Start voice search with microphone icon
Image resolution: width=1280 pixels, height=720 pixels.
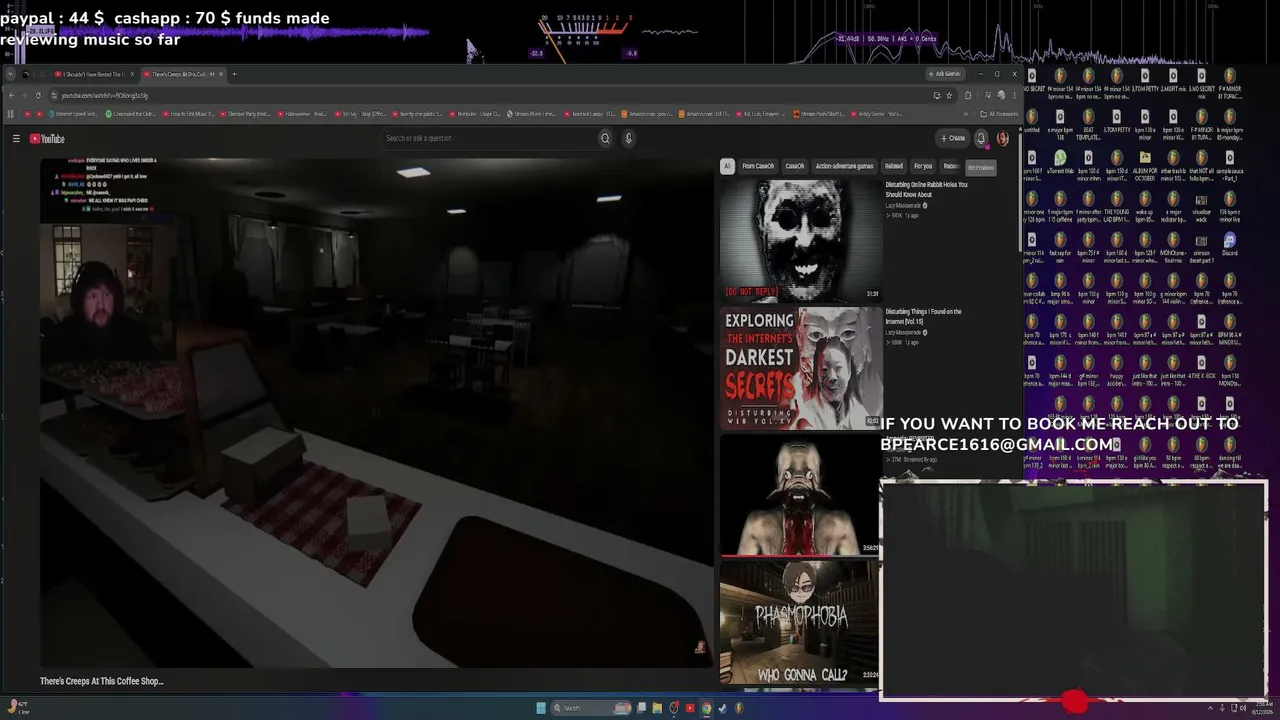[628, 138]
